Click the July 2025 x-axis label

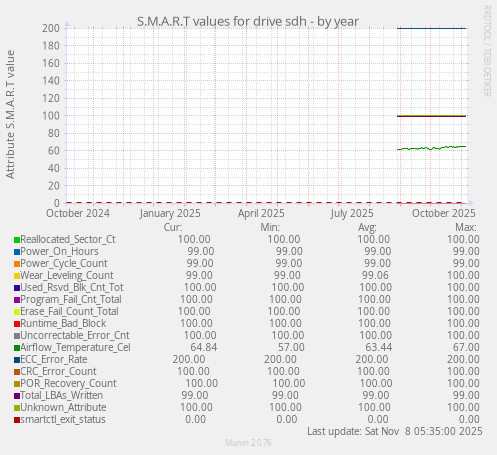coord(352,214)
